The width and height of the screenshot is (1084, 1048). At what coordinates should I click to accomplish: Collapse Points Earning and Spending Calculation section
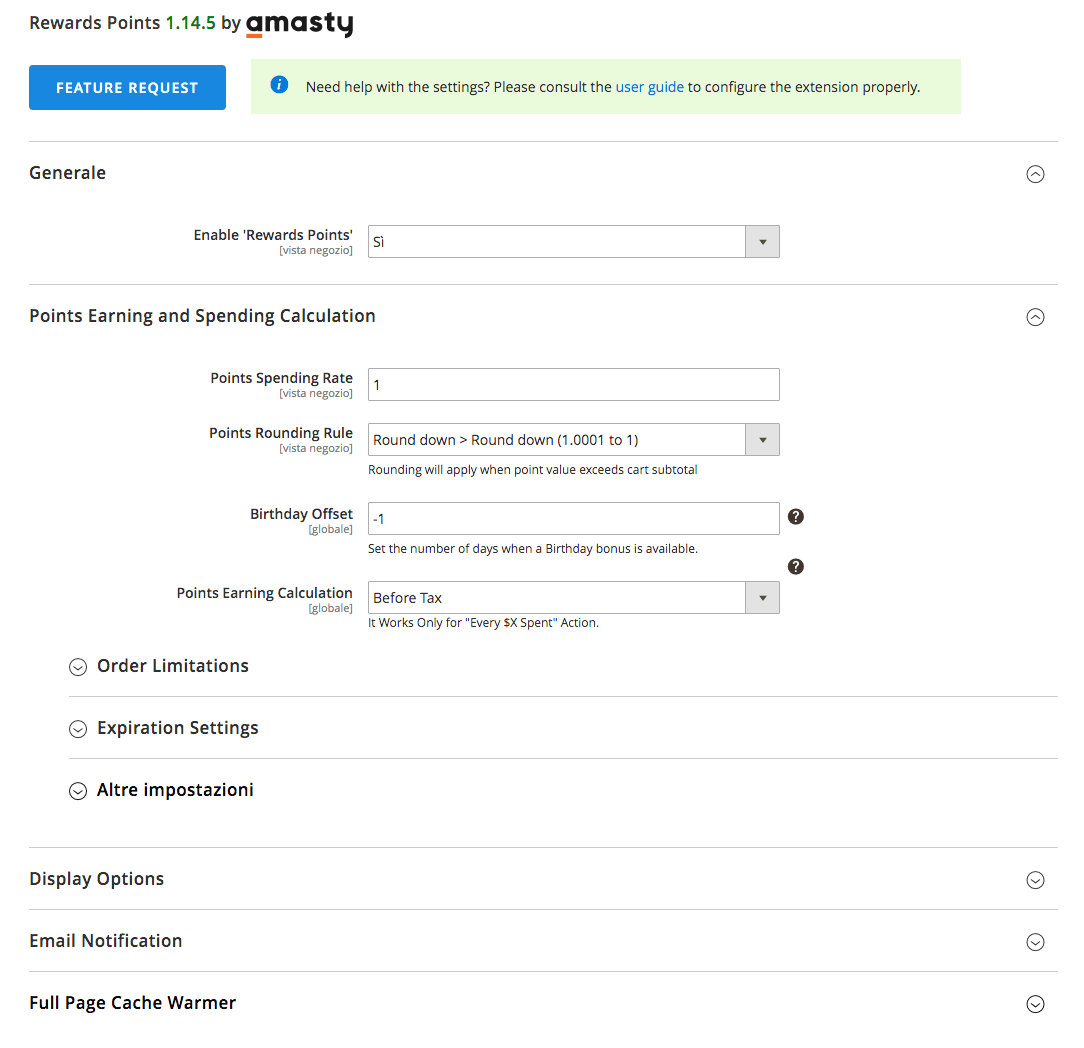1035,317
